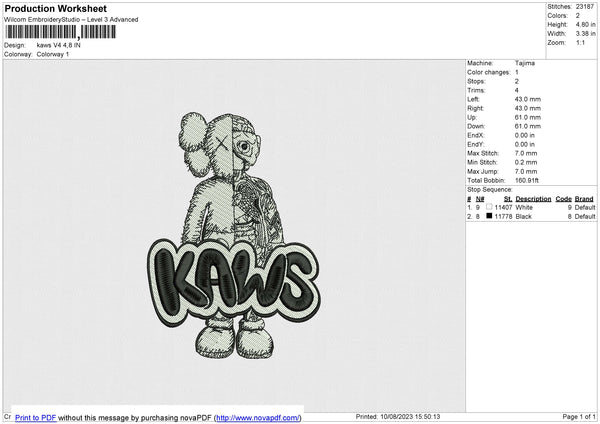Select stitch count '11407' in White row
Viewport: 600px width, 424px height.
pyautogui.click(x=503, y=207)
